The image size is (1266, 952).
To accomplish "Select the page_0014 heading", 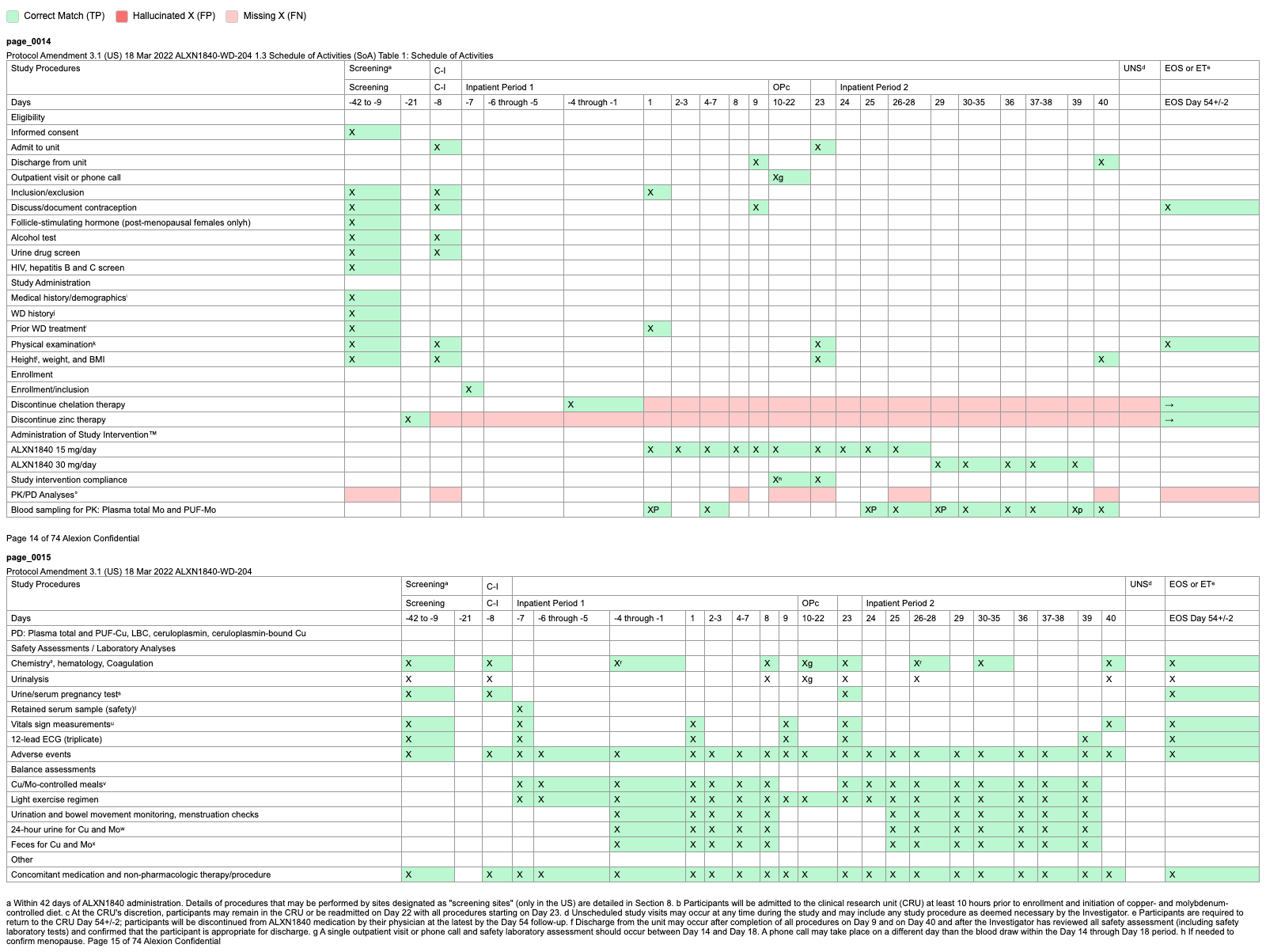I will [x=28, y=41].
